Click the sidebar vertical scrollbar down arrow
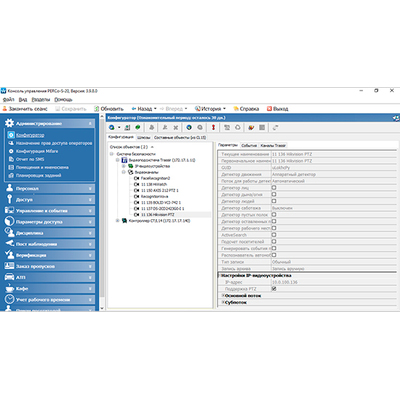The width and height of the screenshot is (400, 400). tap(102, 309)
